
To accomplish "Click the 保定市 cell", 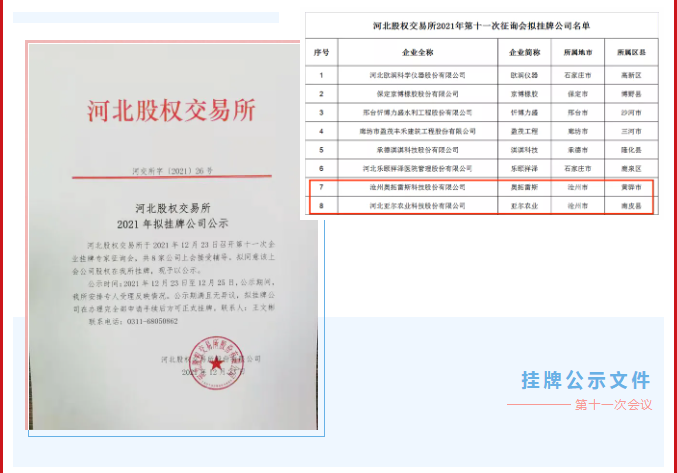I will point(578,94).
